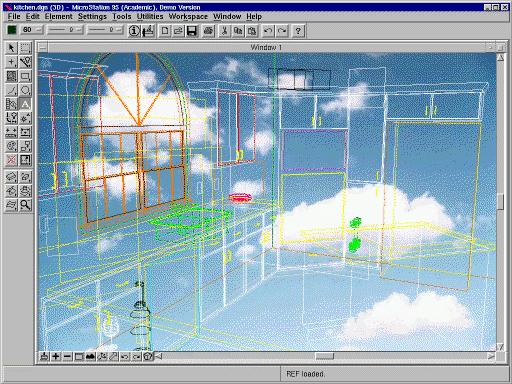This screenshot has height=384, width=512.
Task: Click the Update View paintbrush button
Action: click(x=44, y=357)
